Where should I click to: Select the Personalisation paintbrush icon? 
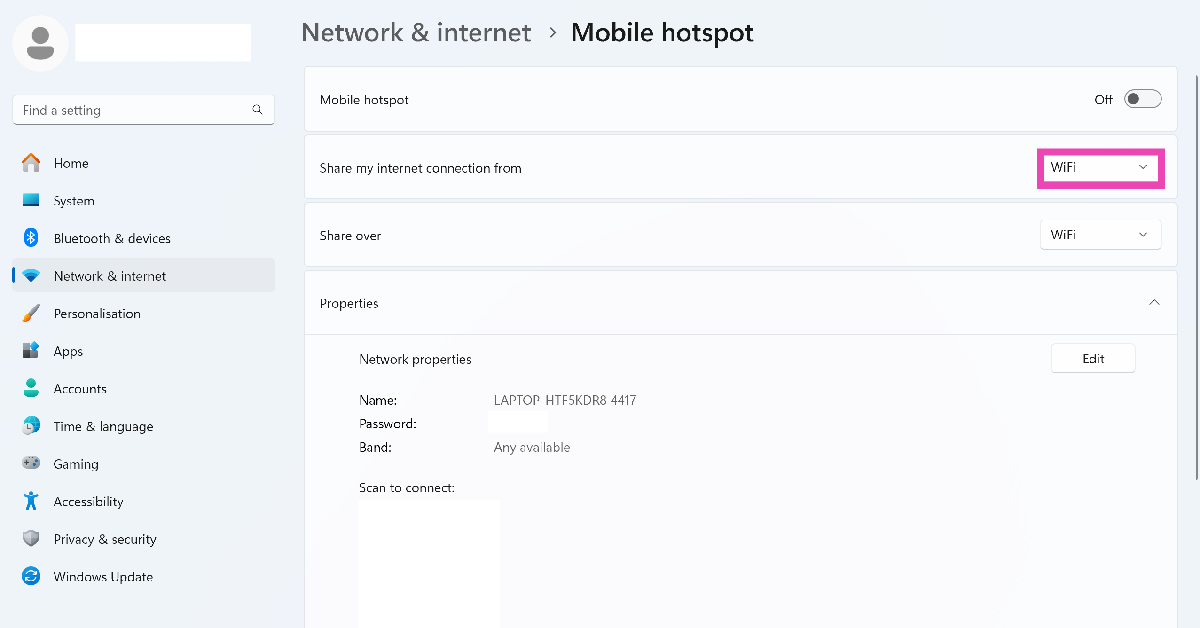[x=31, y=314]
